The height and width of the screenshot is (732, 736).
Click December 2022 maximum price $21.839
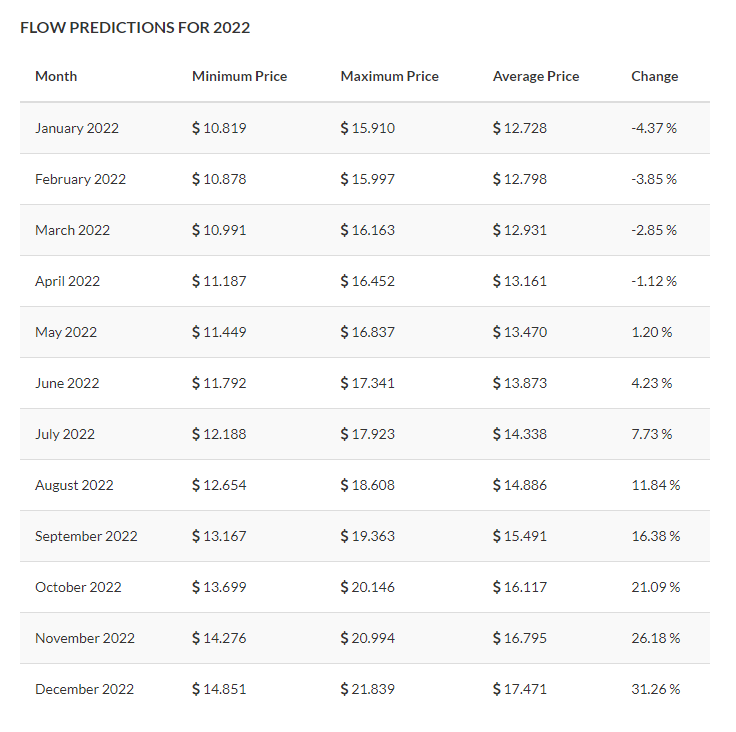[x=368, y=689]
